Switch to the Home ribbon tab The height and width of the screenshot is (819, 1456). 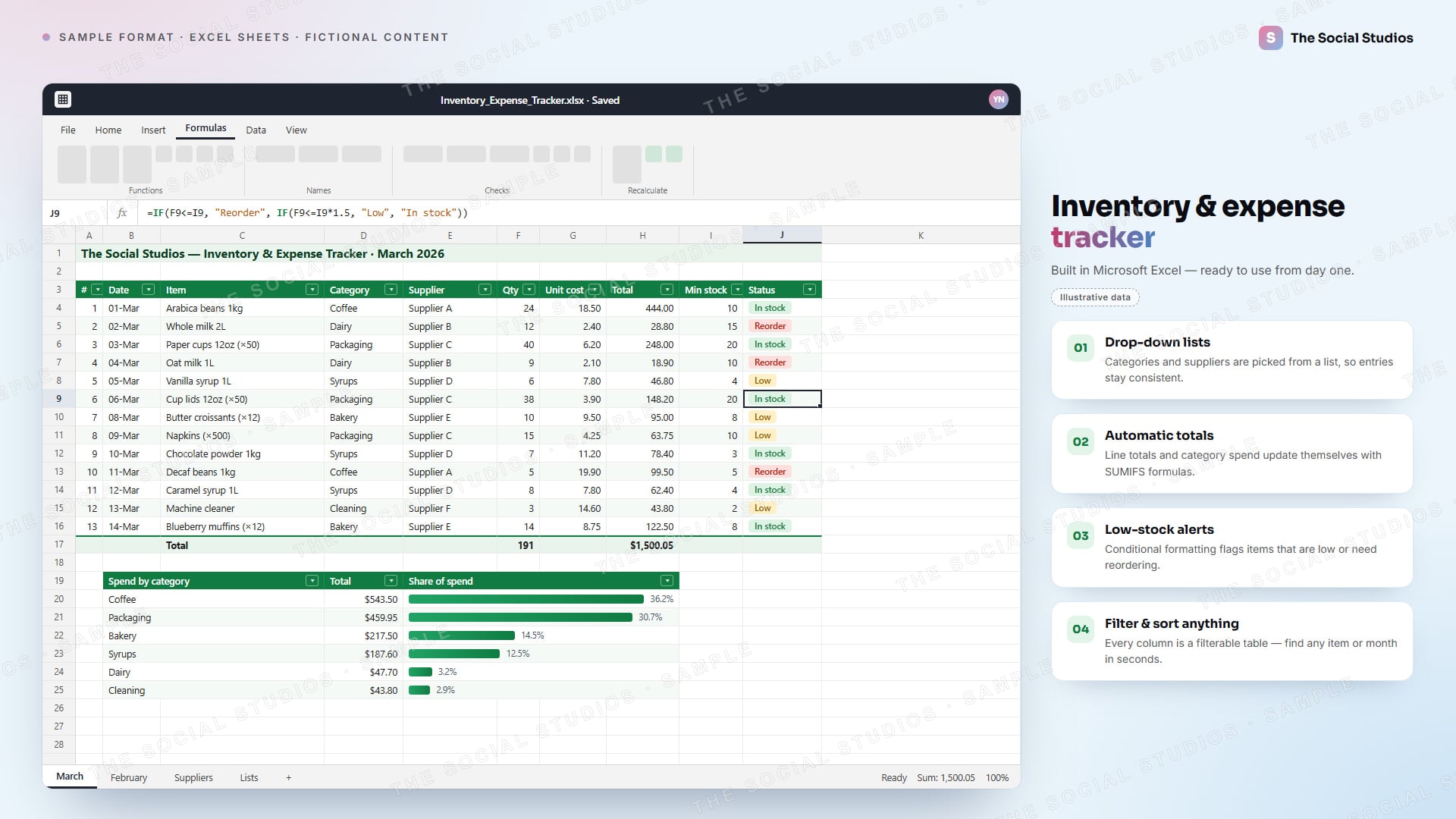tap(108, 130)
